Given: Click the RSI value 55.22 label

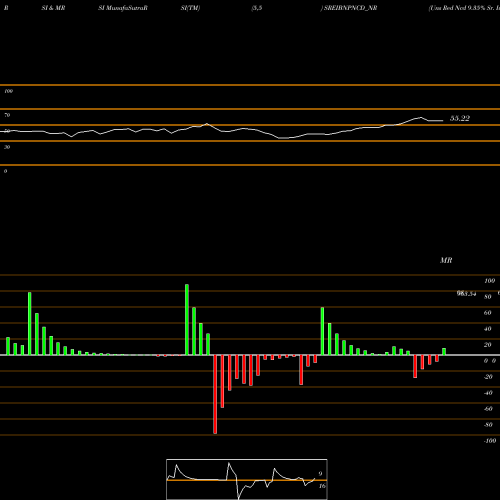Looking at the screenshot, I should 460,118.
